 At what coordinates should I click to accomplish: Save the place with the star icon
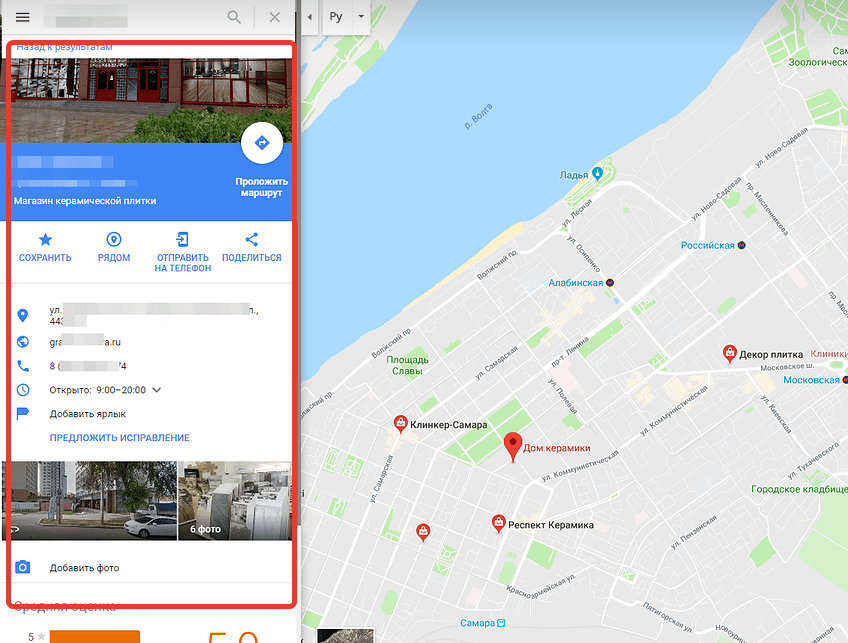(45, 247)
